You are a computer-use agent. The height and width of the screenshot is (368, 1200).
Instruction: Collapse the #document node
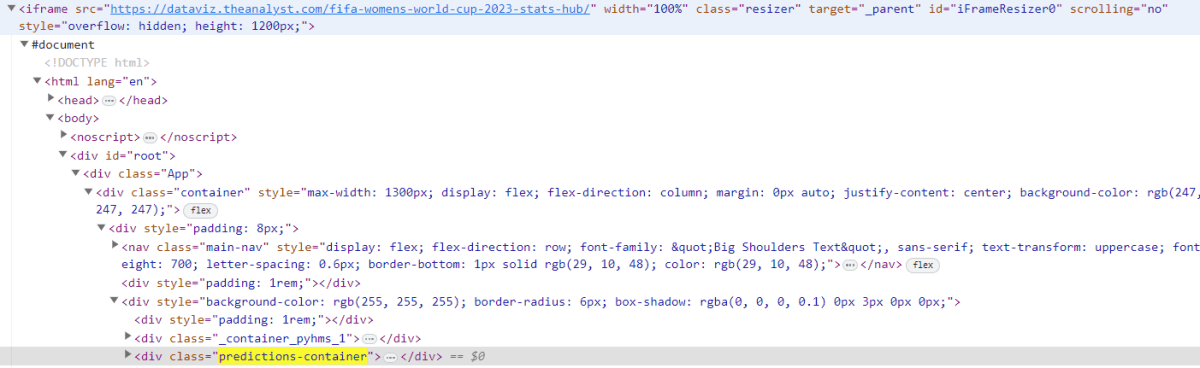pos(24,45)
